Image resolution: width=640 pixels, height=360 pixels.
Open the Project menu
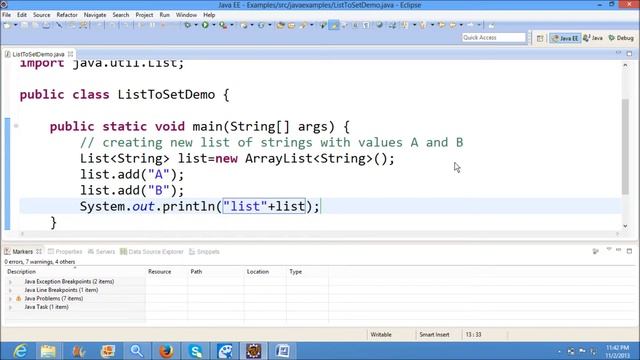[144, 15]
